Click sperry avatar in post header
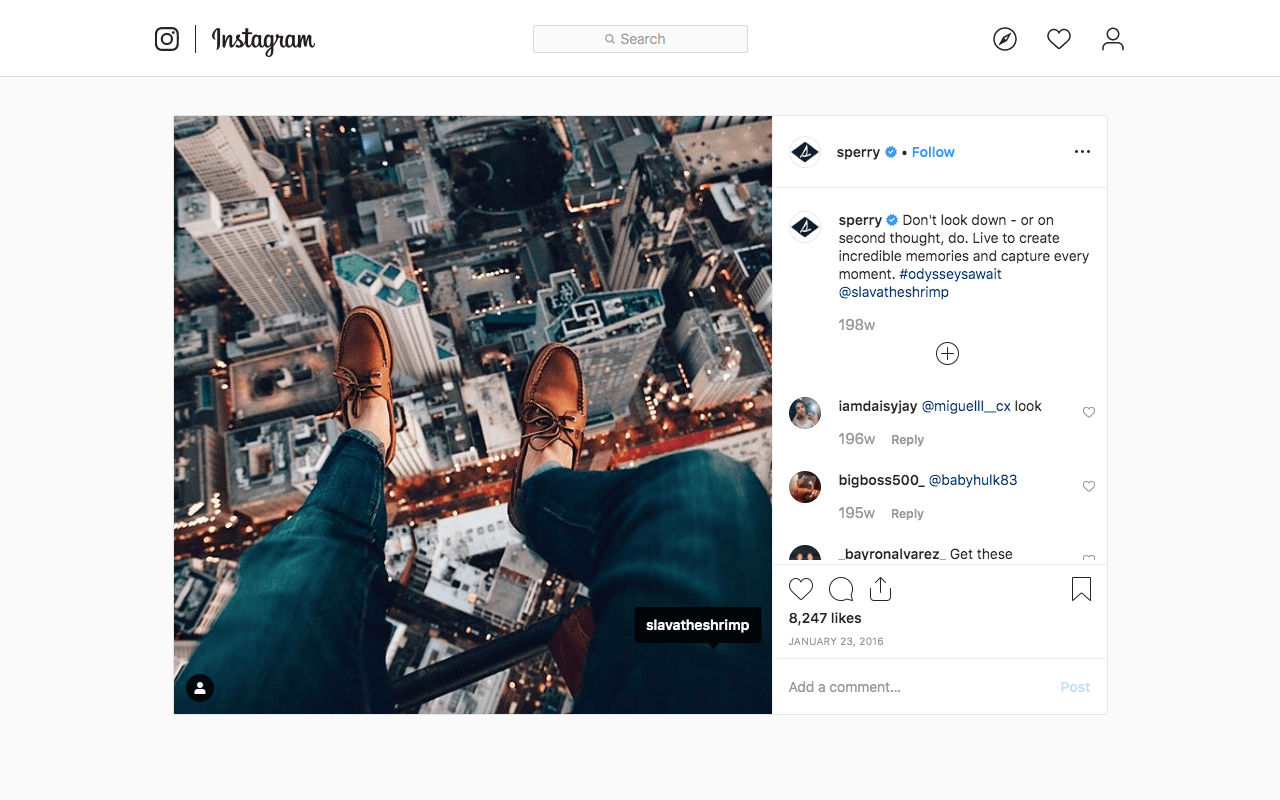 (x=805, y=152)
